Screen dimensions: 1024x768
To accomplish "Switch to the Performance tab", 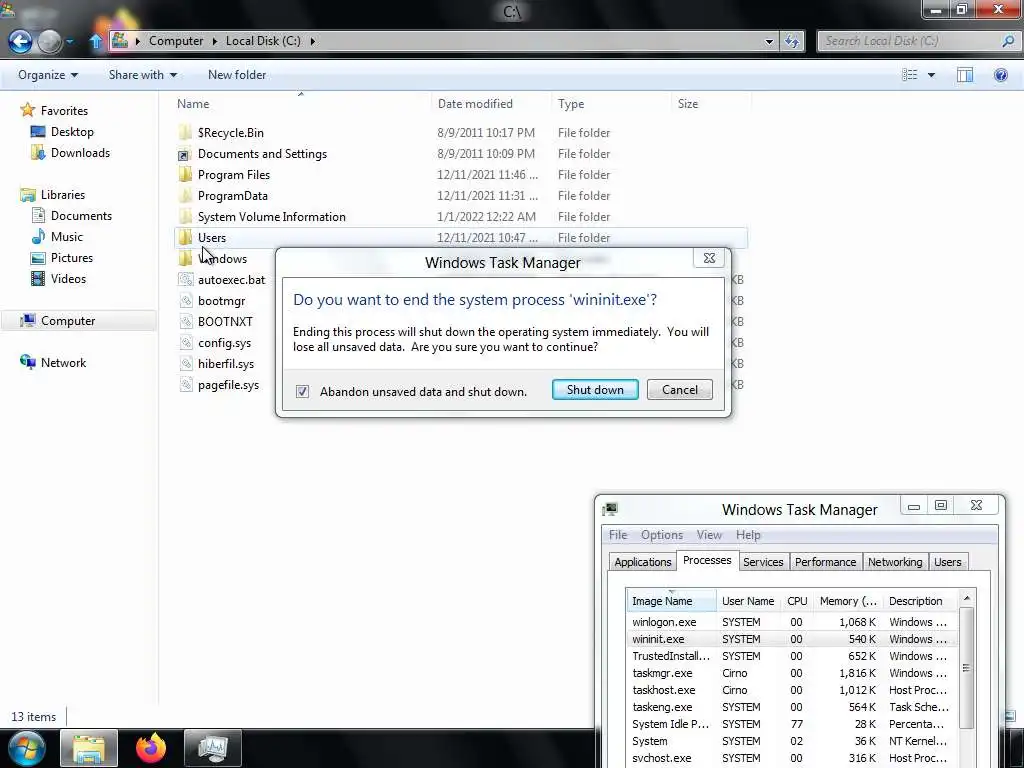I will pyautogui.click(x=825, y=562).
